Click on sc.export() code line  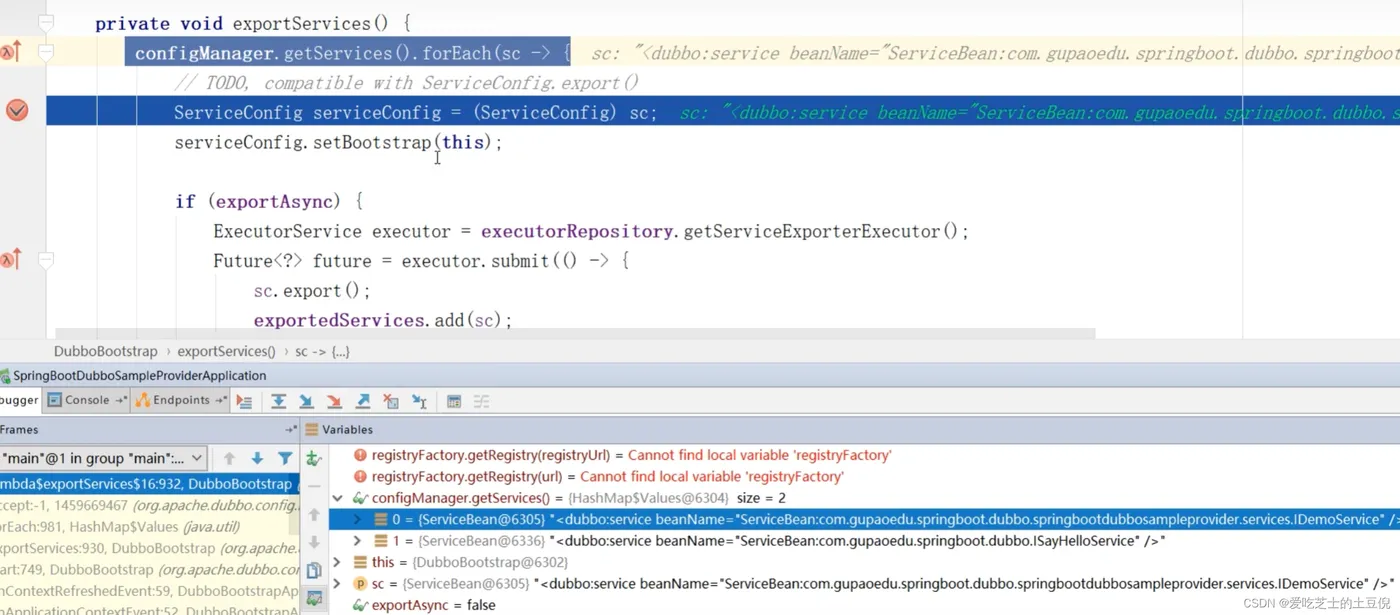point(312,291)
